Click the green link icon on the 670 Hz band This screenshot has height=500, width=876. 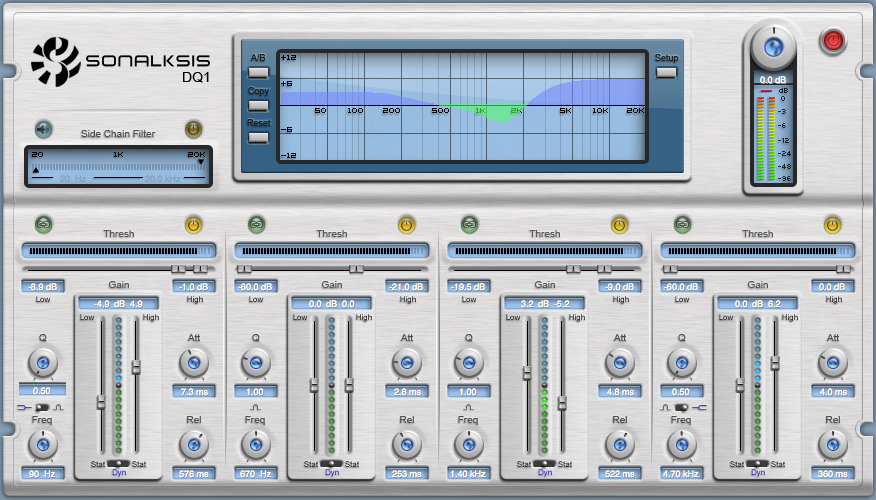tap(256, 224)
